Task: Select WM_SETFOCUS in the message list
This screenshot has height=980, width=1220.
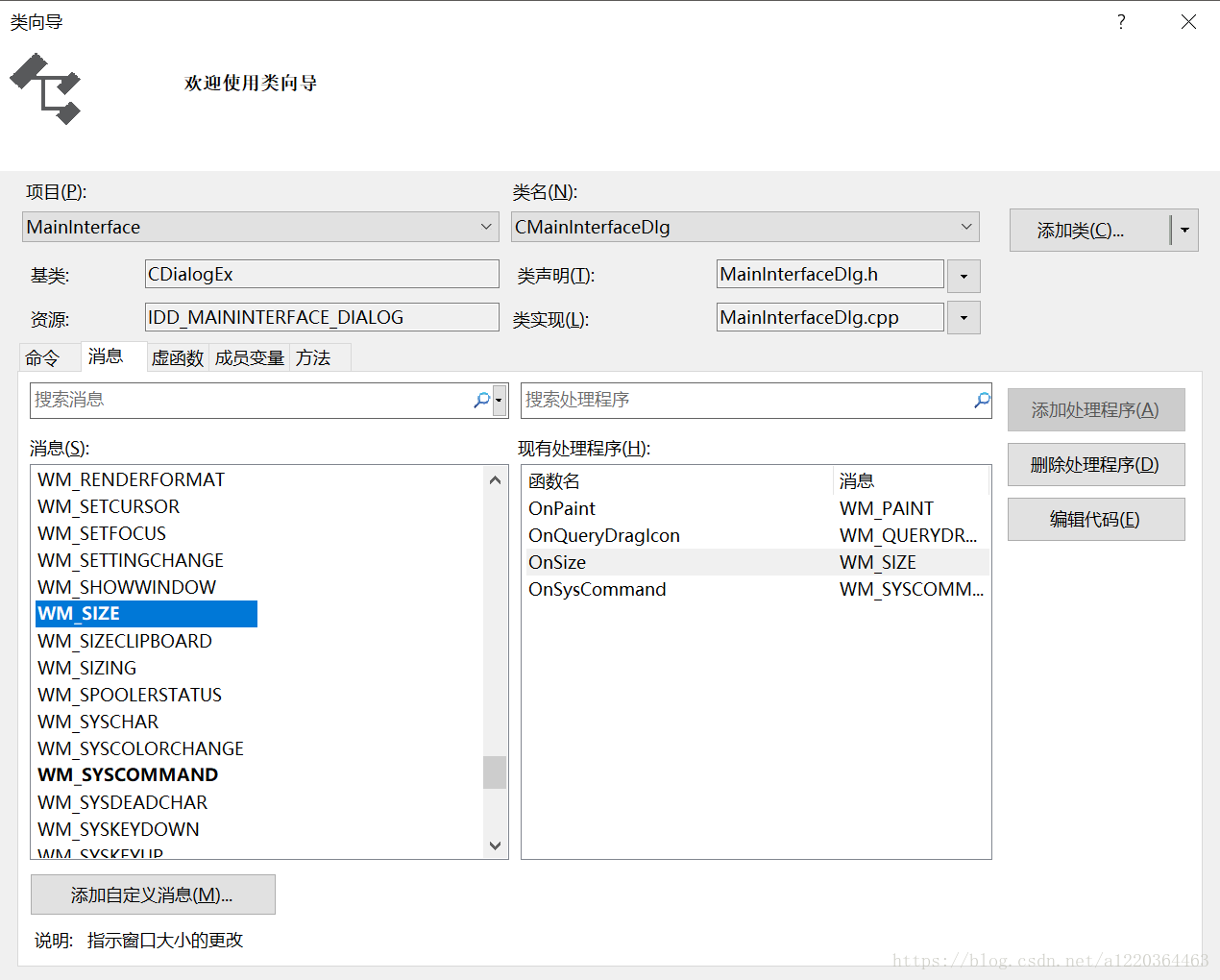Action: [102, 533]
